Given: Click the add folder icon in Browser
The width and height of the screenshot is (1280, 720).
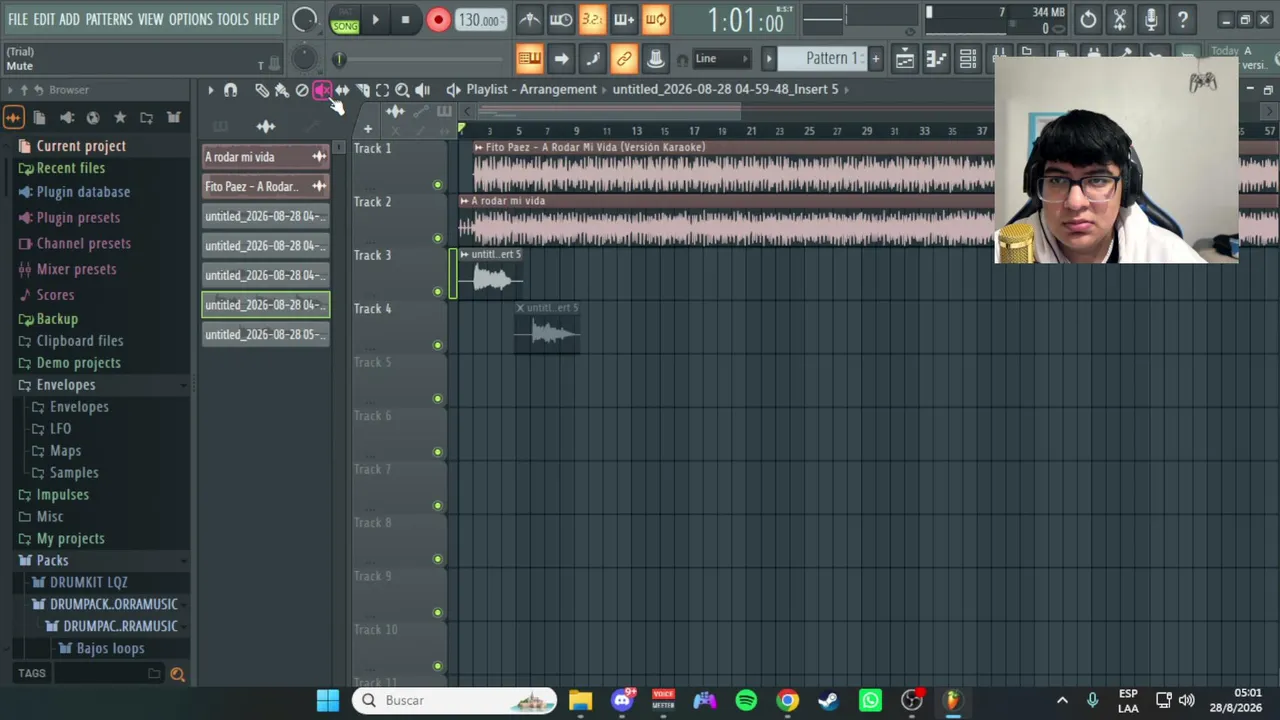Looking at the screenshot, I should [x=146, y=118].
